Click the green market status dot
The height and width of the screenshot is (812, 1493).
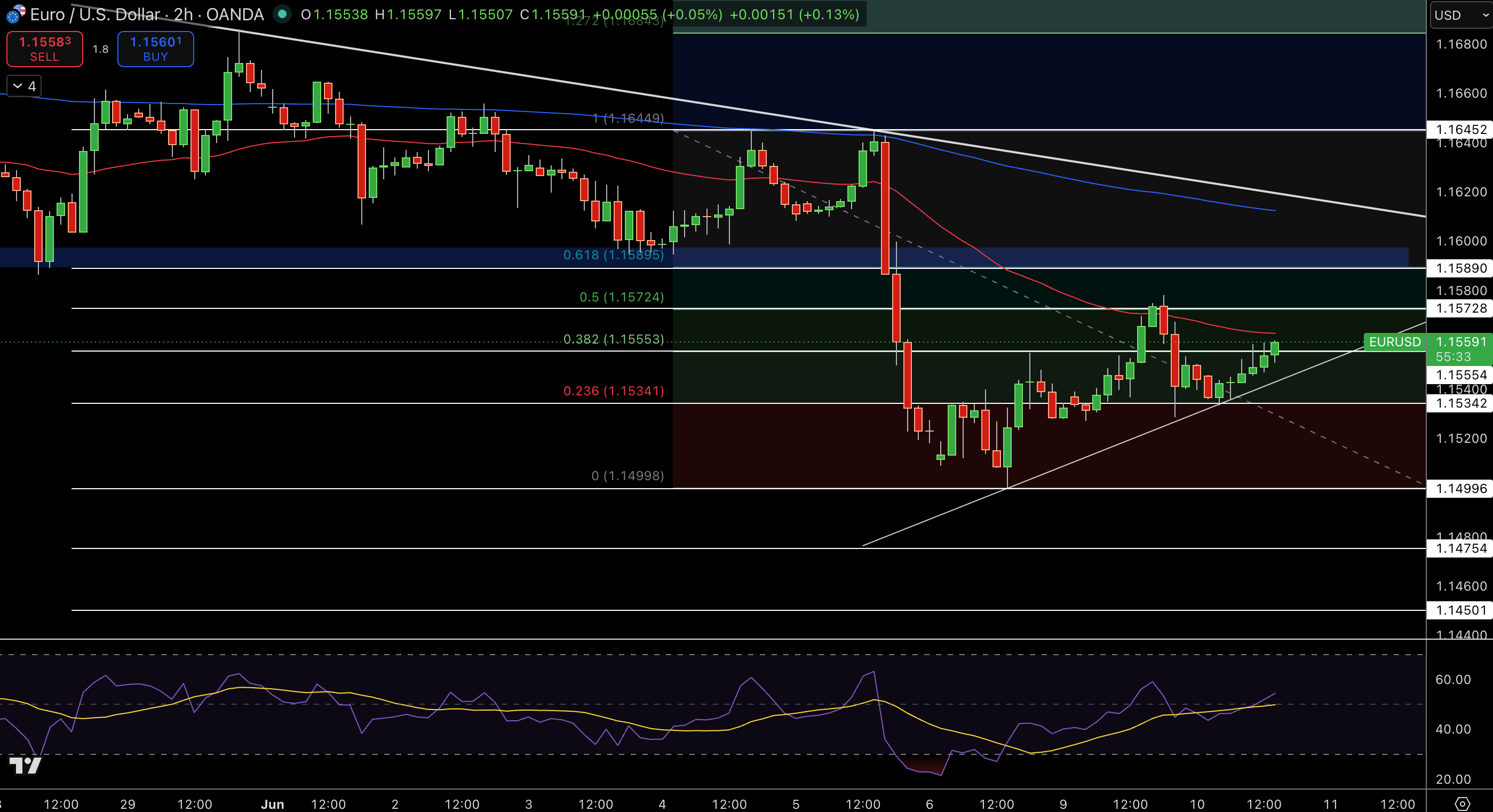(282, 14)
